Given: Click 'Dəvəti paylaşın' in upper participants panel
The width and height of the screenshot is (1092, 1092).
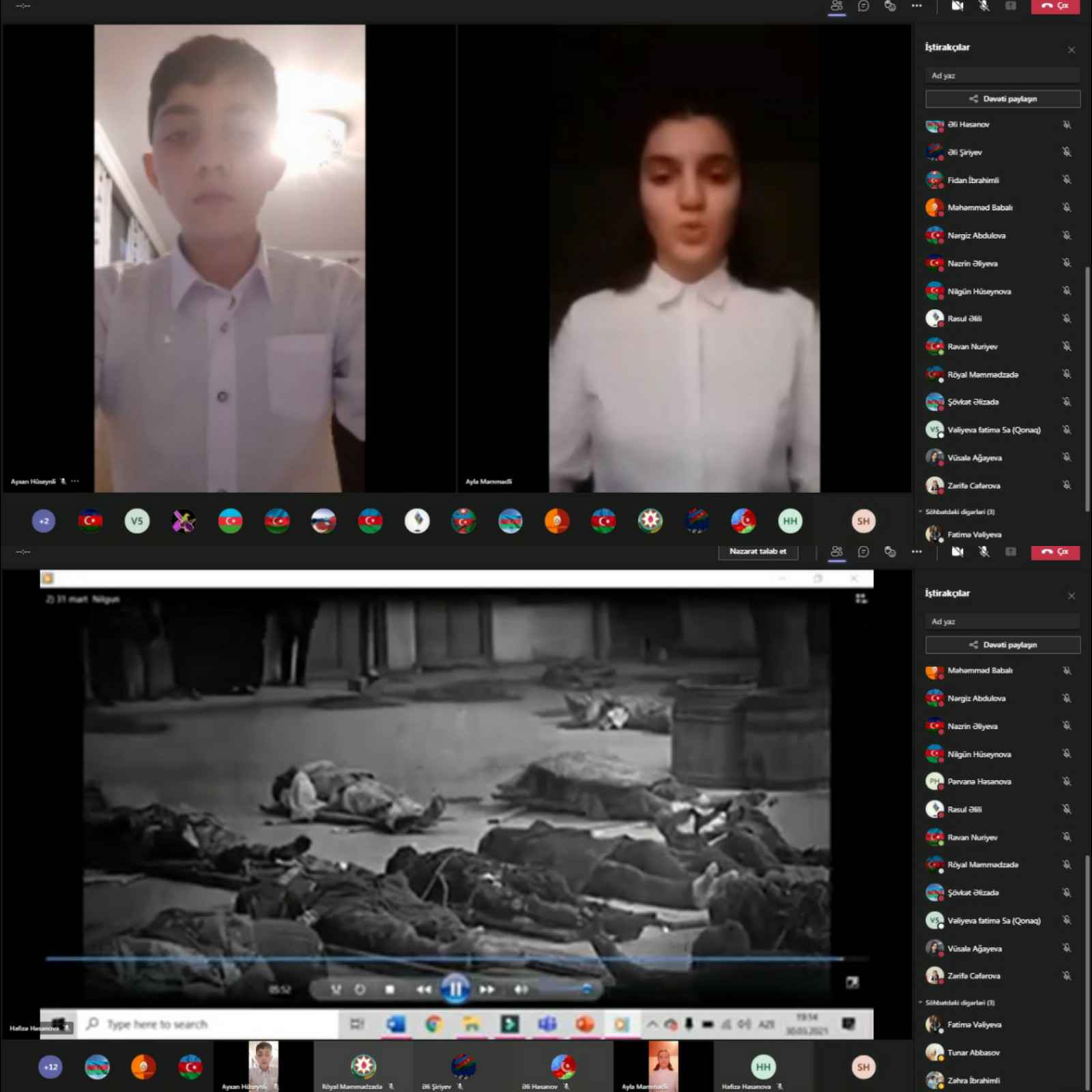Looking at the screenshot, I should coord(1003,99).
